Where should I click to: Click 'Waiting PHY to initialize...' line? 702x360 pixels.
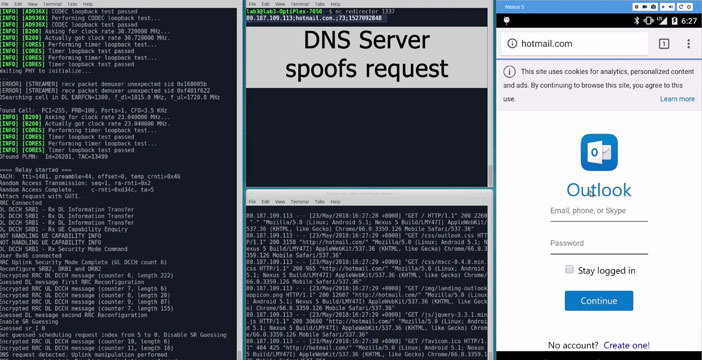click(45, 71)
